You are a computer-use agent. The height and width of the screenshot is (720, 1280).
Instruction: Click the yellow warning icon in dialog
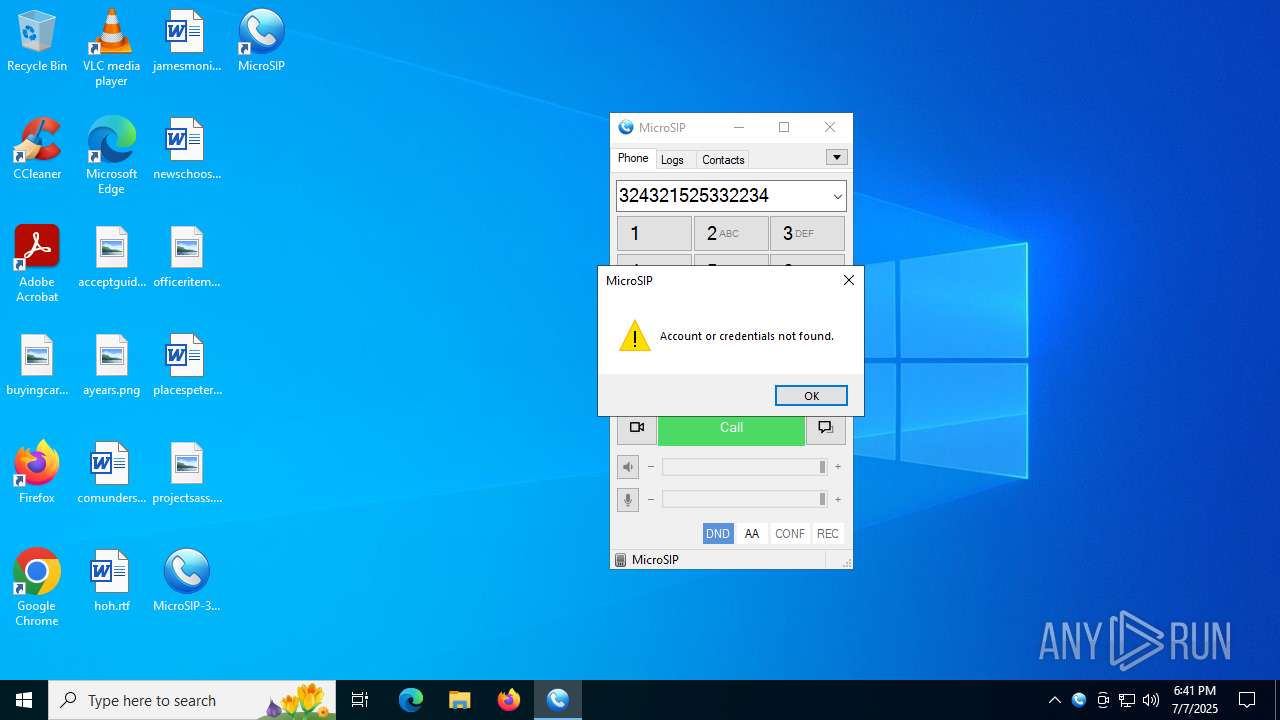click(634, 336)
